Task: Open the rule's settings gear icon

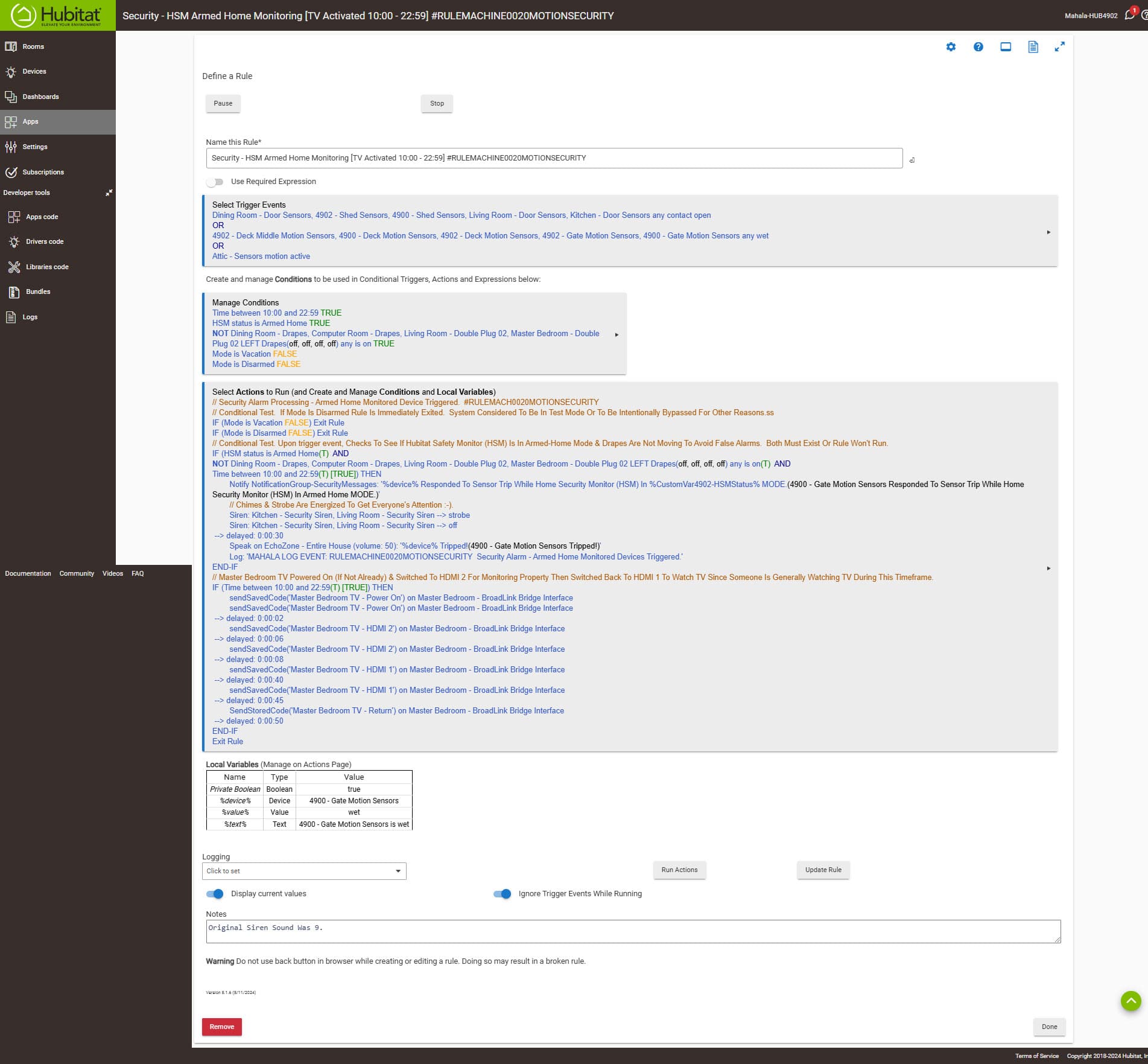Action: [x=951, y=47]
